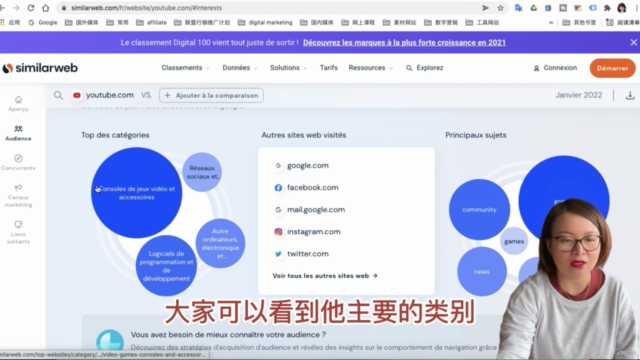Click Voir tous les autres sites web
Image resolution: width=640 pixels, height=360 pixels.
click(325, 276)
